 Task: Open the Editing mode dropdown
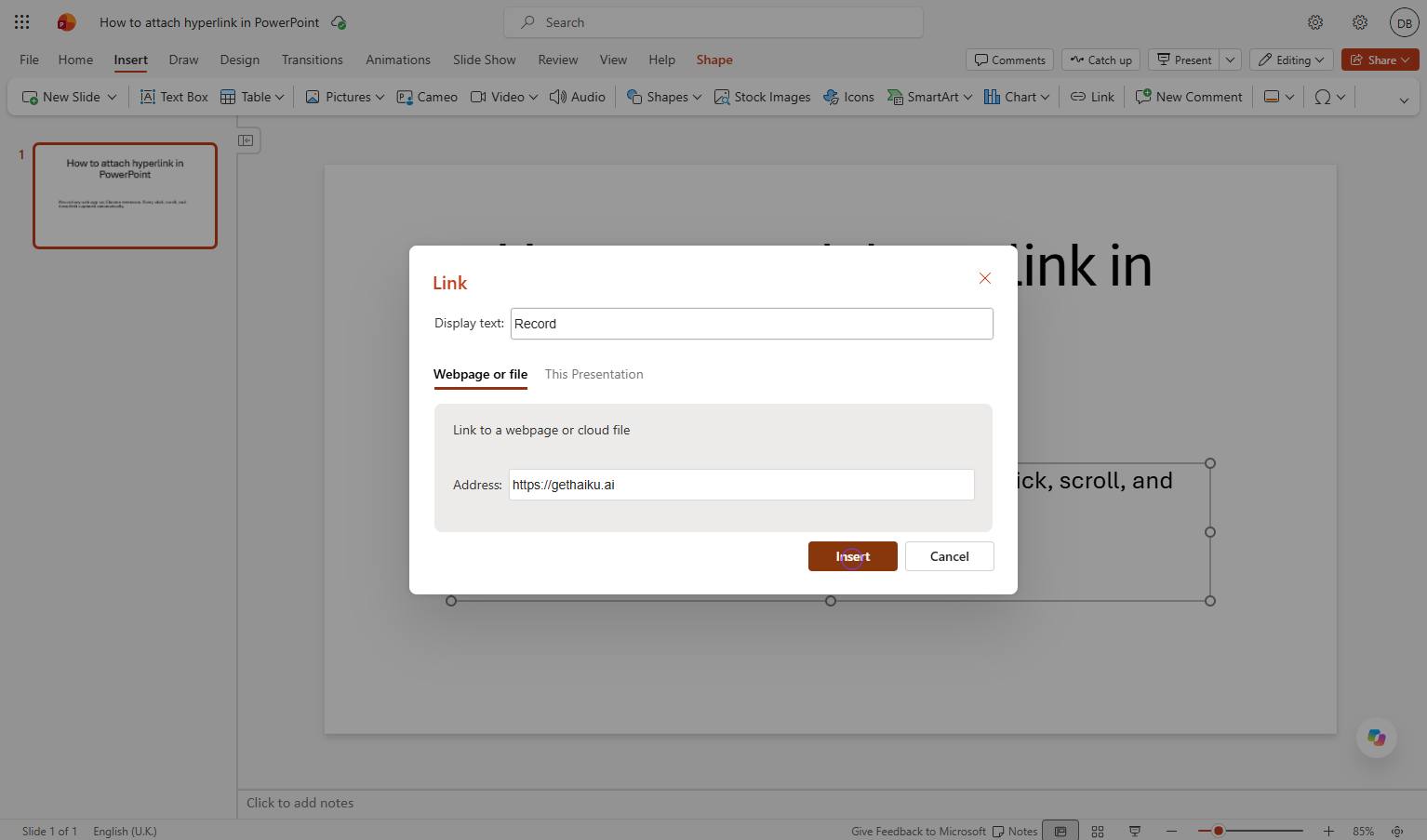point(1291,60)
